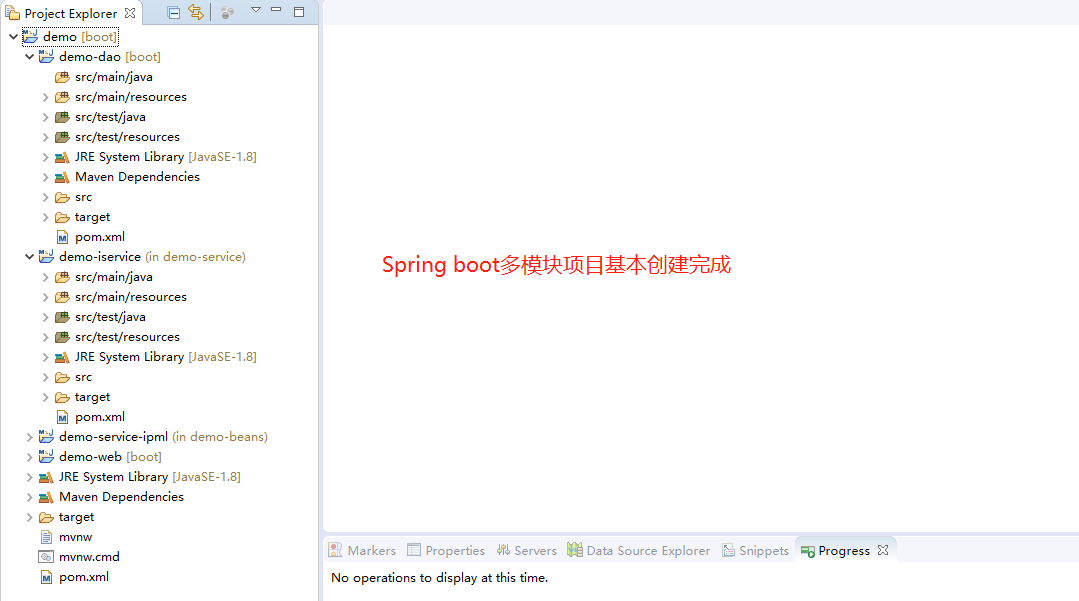
Task: Click src/test/resources folder icon in demo-iservice
Action: [62, 337]
